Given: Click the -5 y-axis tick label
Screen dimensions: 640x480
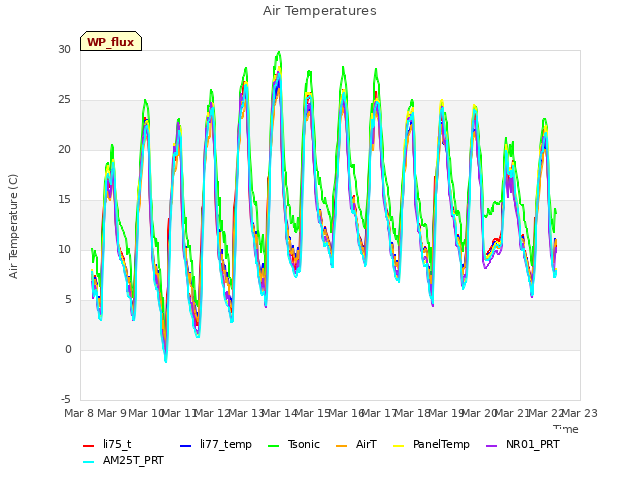Looking at the screenshot, I should [66, 399].
